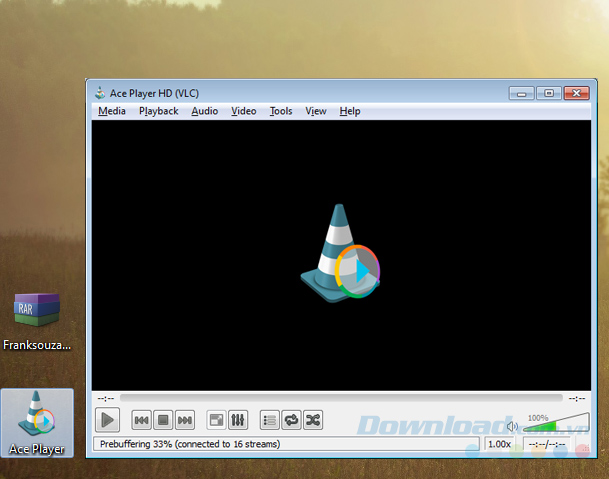Toggle the playlist view icon

(x=269, y=420)
